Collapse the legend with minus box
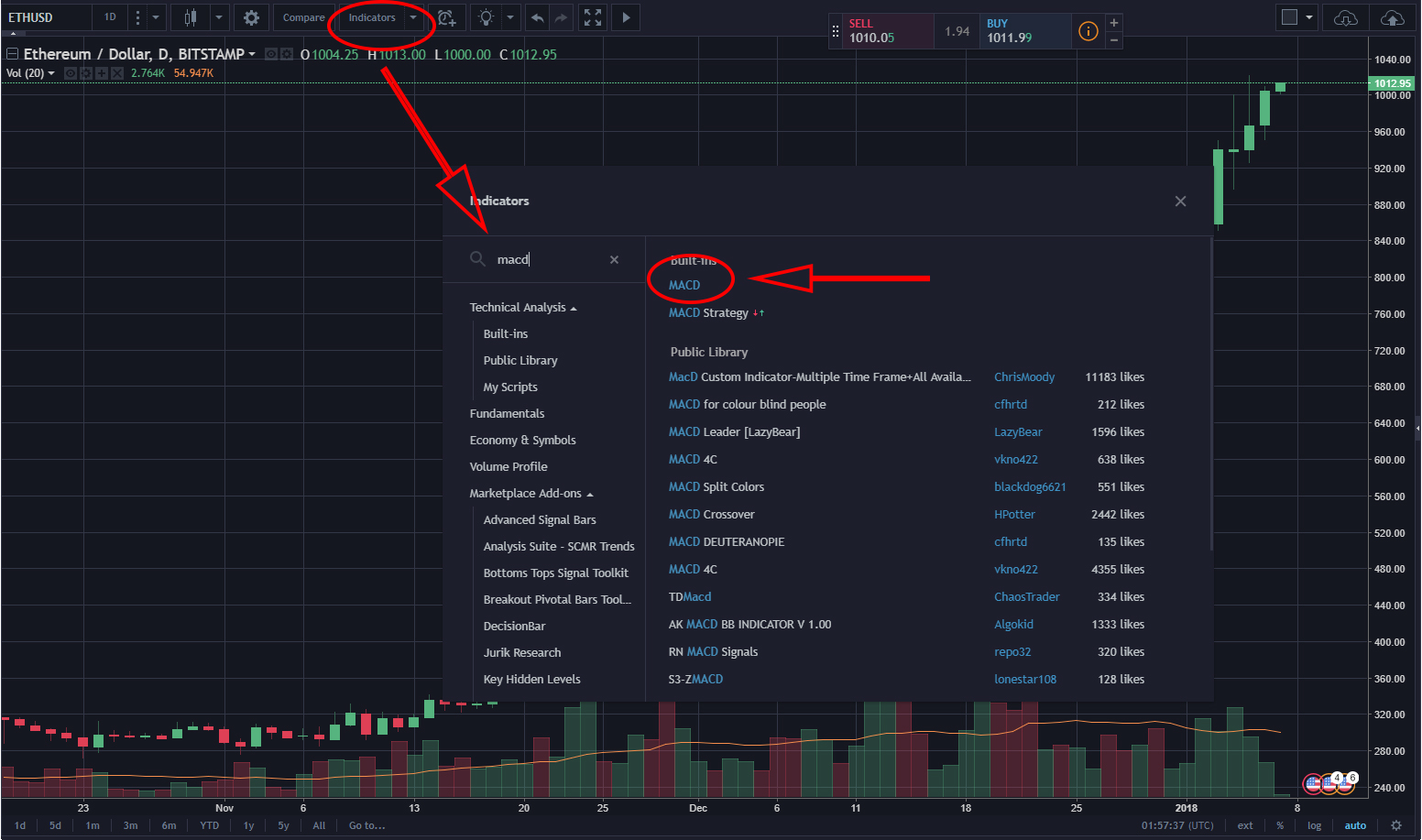The image size is (1422, 840). point(13,54)
